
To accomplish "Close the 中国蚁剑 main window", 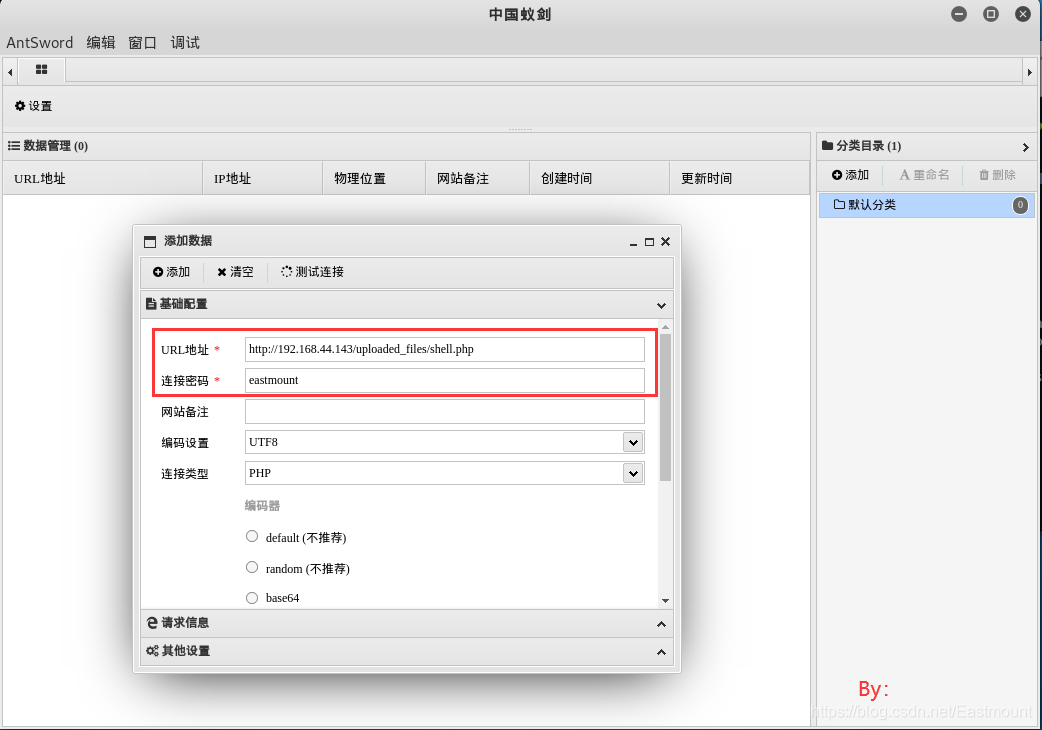I will click(1023, 14).
